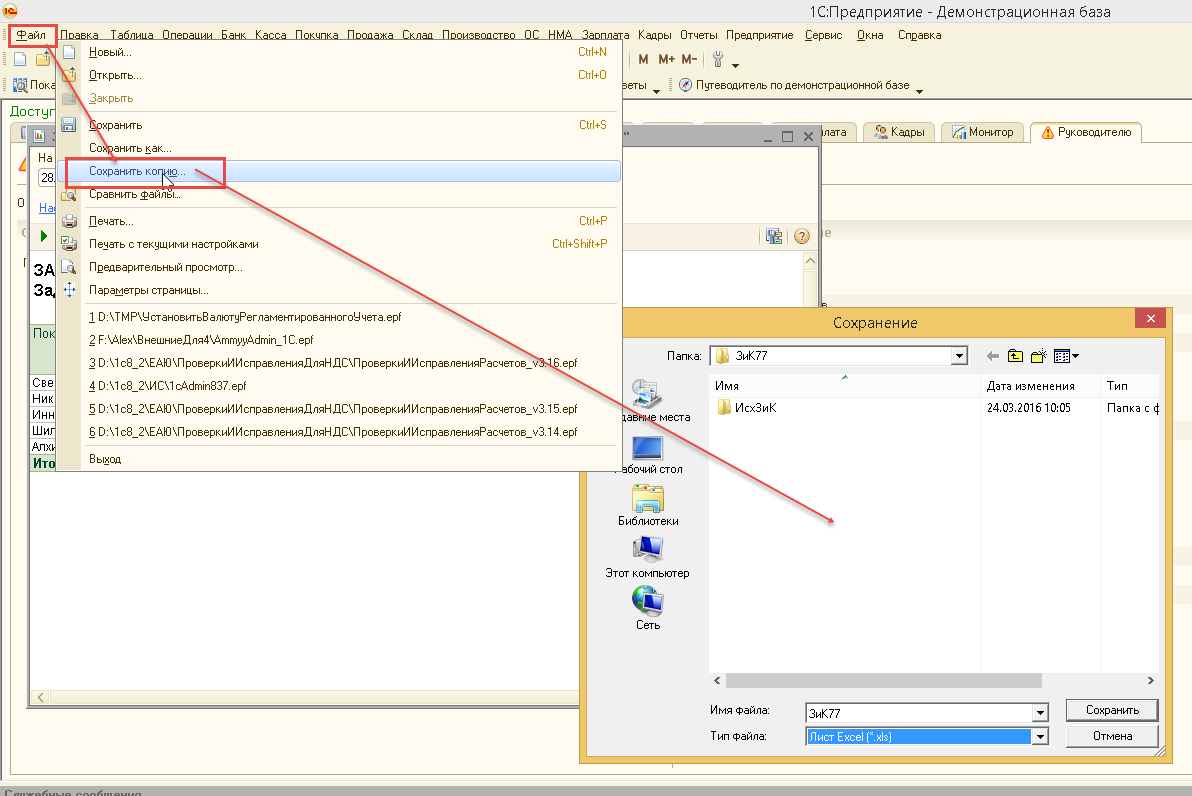1192x796 pixels.
Task: Open the Предприятие menu
Action: tap(759, 35)
